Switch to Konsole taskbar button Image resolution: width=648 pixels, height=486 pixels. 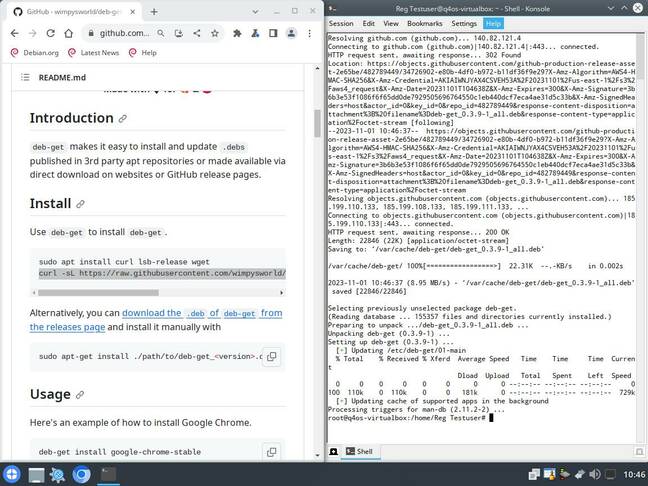108,474
